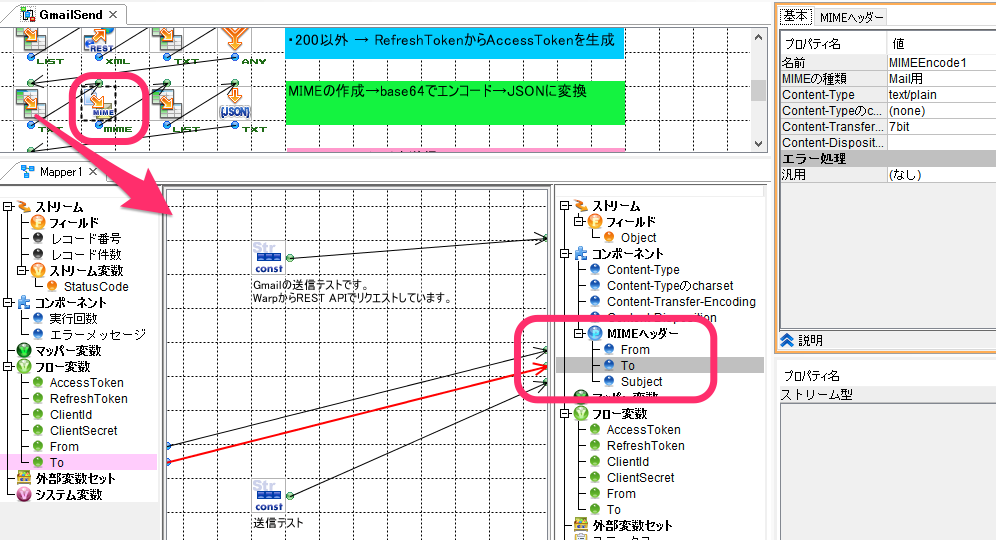Collapse ストリーム node in right tree

click(565, 206)
